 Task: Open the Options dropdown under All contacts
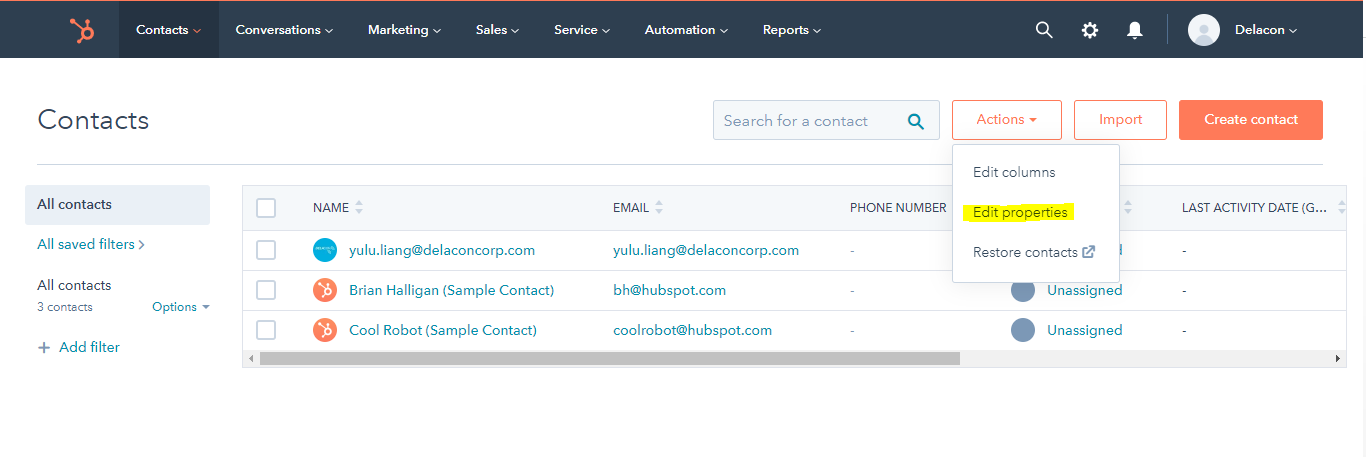click(x=181, y=307)
